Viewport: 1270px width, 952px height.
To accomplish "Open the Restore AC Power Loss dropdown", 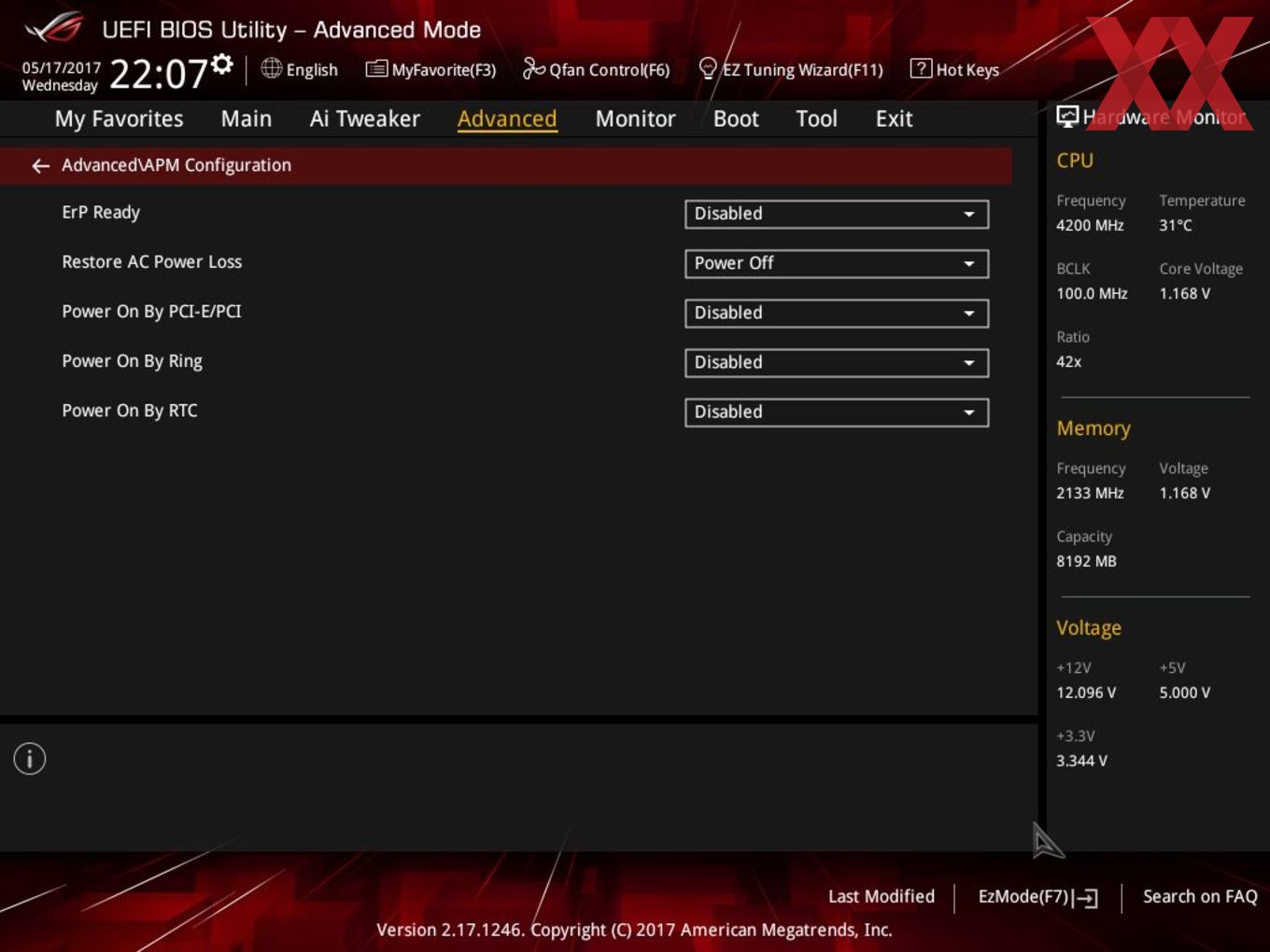I will [x=837, y=263].
